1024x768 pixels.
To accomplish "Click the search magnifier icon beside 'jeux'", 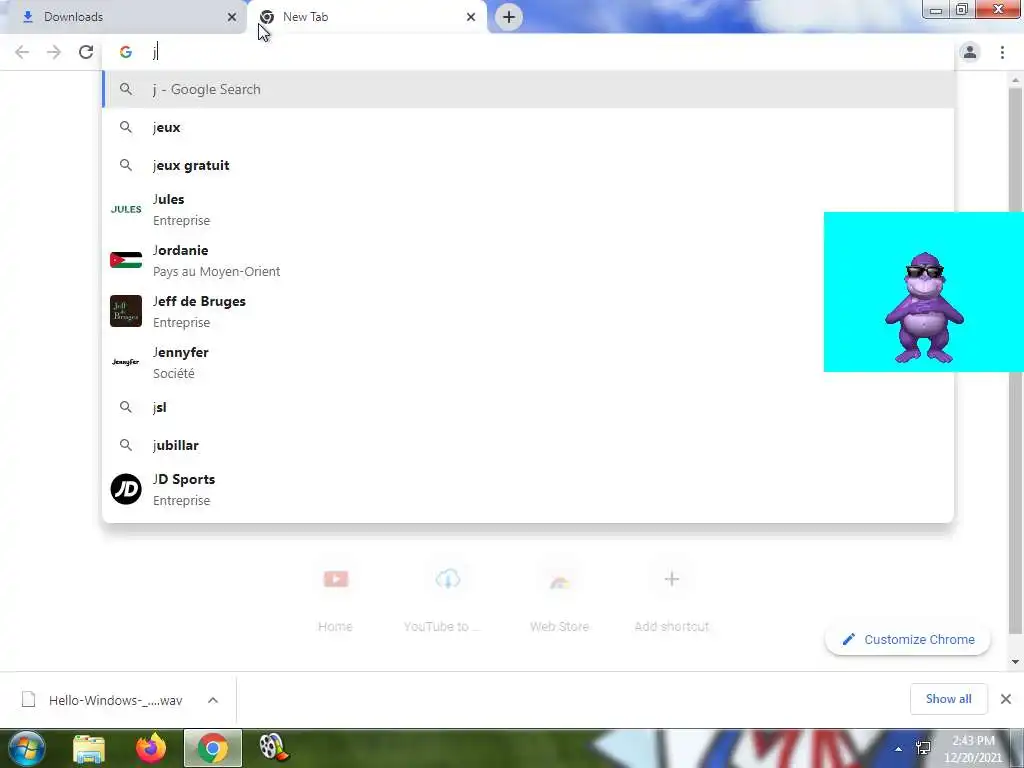I will [126, 127].
